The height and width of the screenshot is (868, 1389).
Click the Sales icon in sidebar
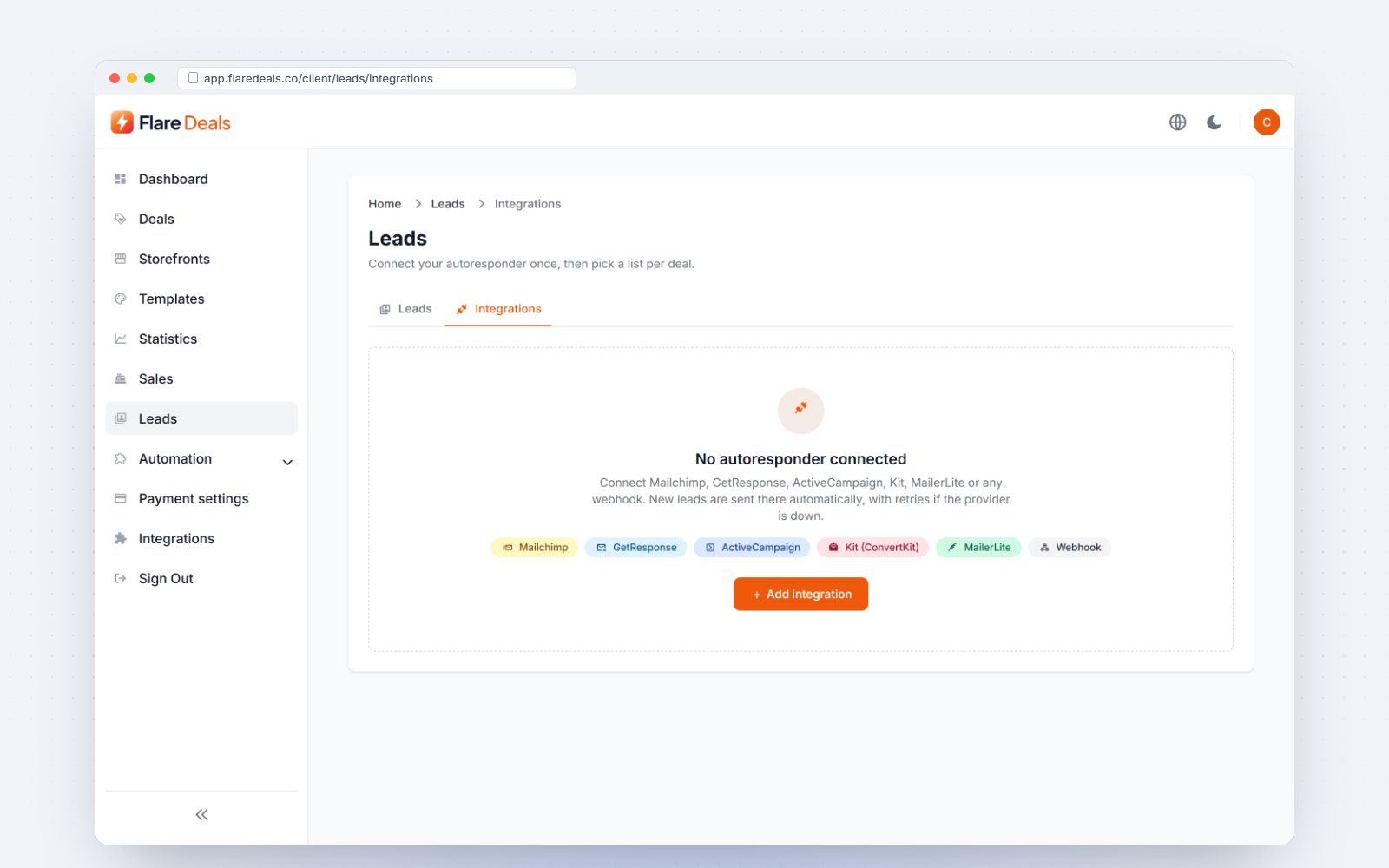click(121, 378)
